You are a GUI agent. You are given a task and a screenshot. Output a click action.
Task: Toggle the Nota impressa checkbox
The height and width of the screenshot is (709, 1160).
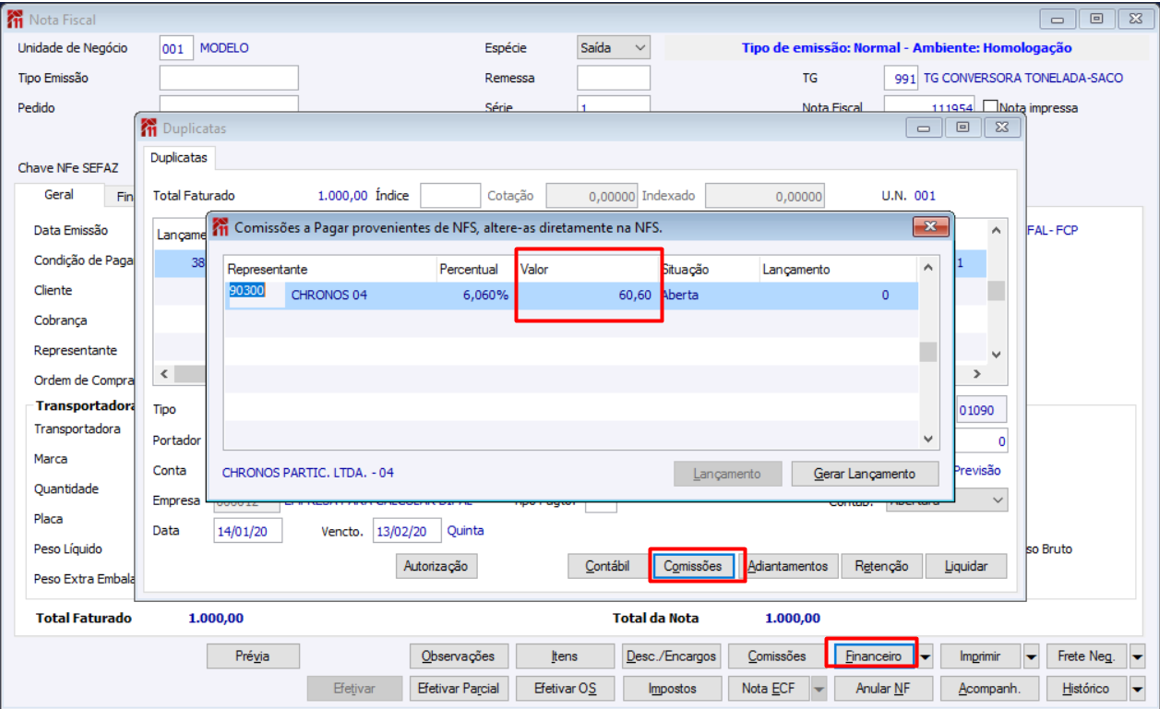point(991,107)
